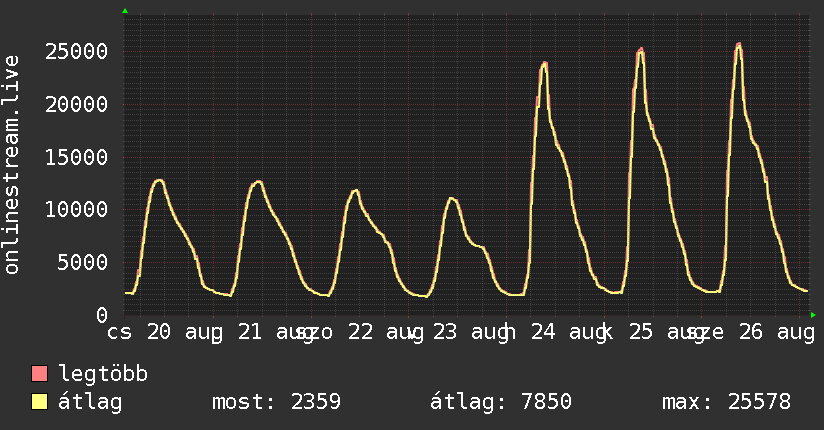Click the 0 y-axis label
Viewport: 824px width, 430px height.
102,315
